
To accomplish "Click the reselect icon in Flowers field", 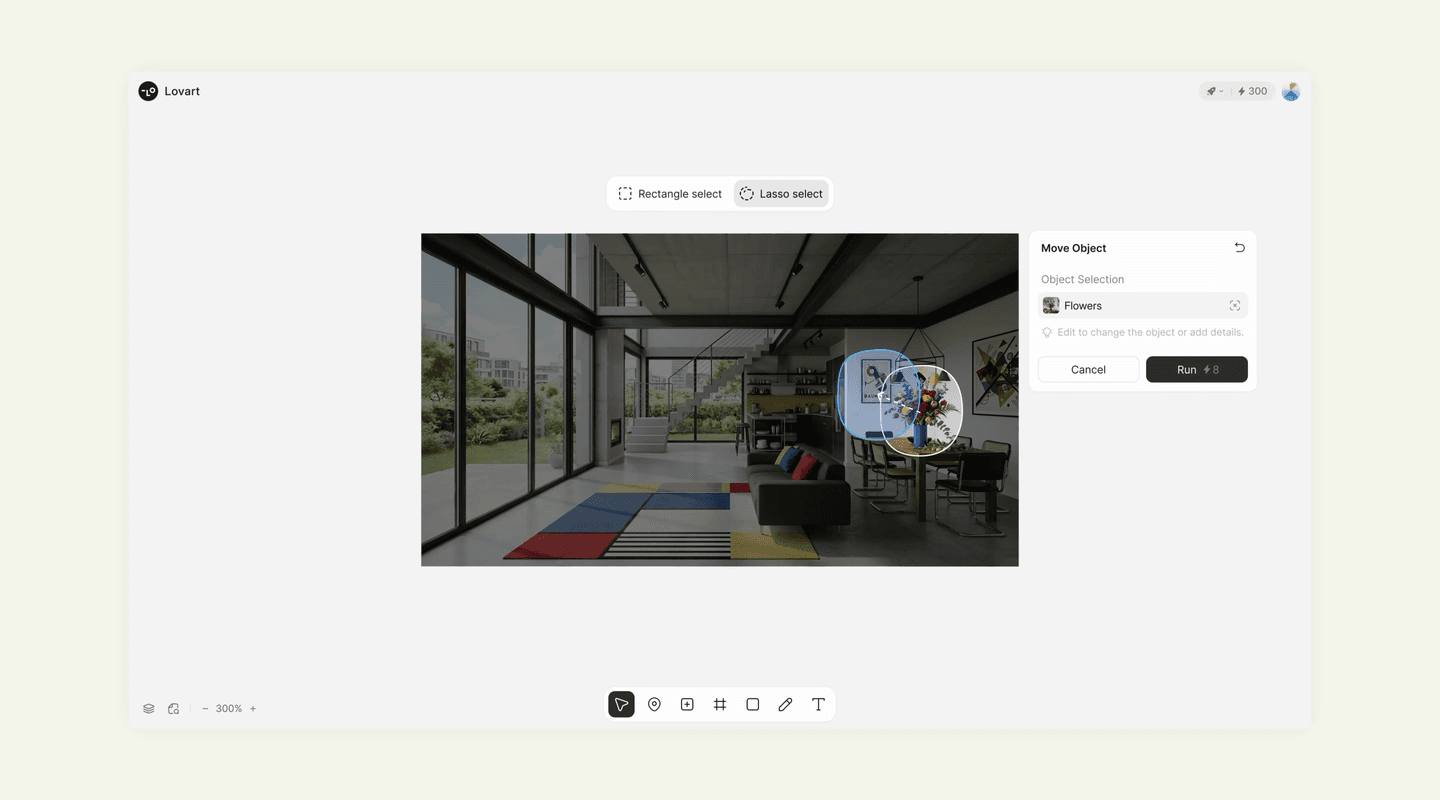I will (x=1235, y=306).
